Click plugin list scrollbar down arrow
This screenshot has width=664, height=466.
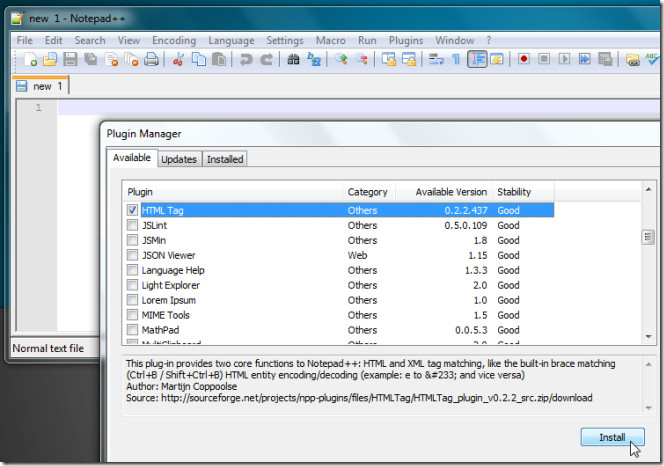coord(648,336)
